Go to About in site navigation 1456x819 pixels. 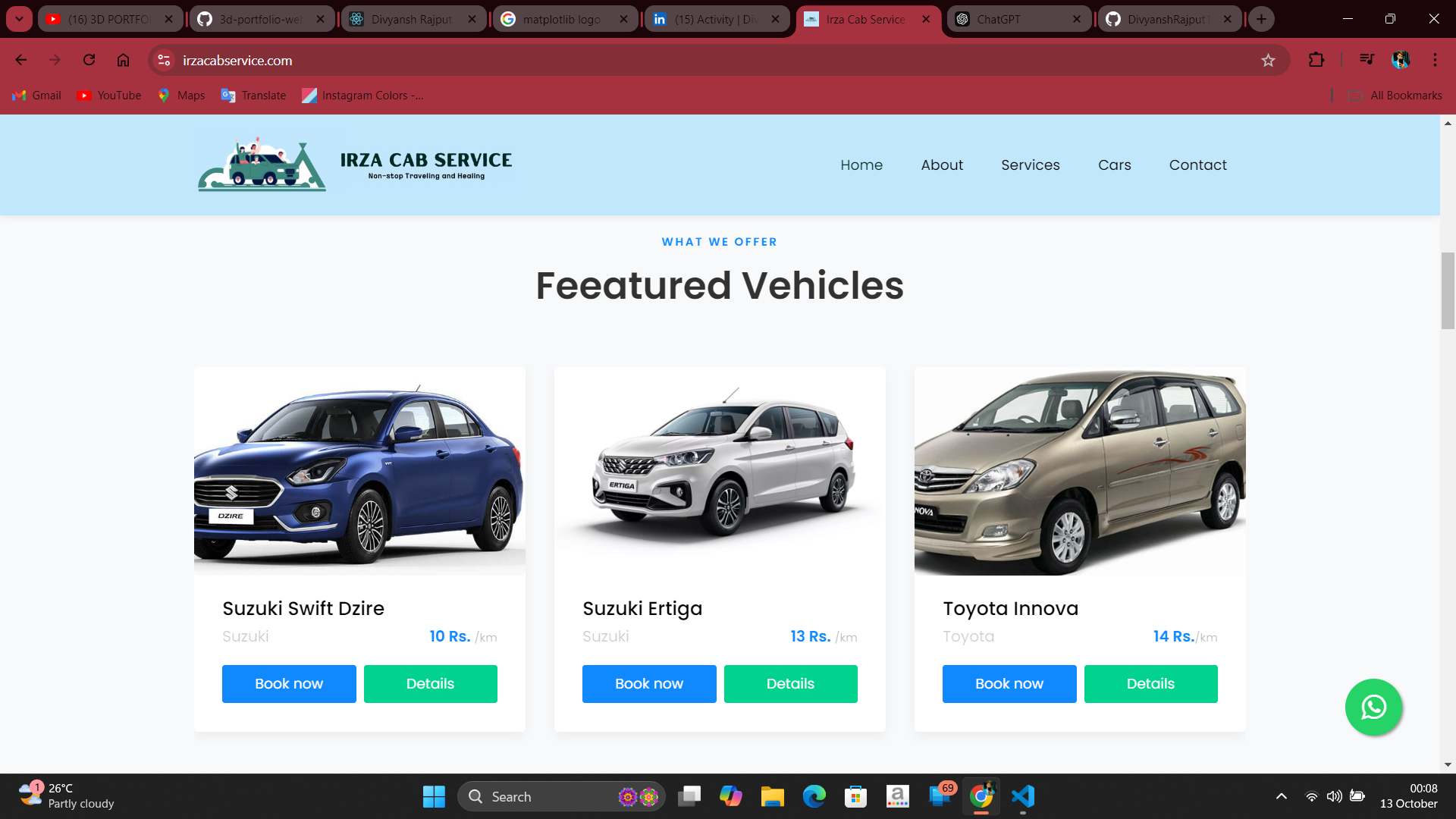click(942, 165)
